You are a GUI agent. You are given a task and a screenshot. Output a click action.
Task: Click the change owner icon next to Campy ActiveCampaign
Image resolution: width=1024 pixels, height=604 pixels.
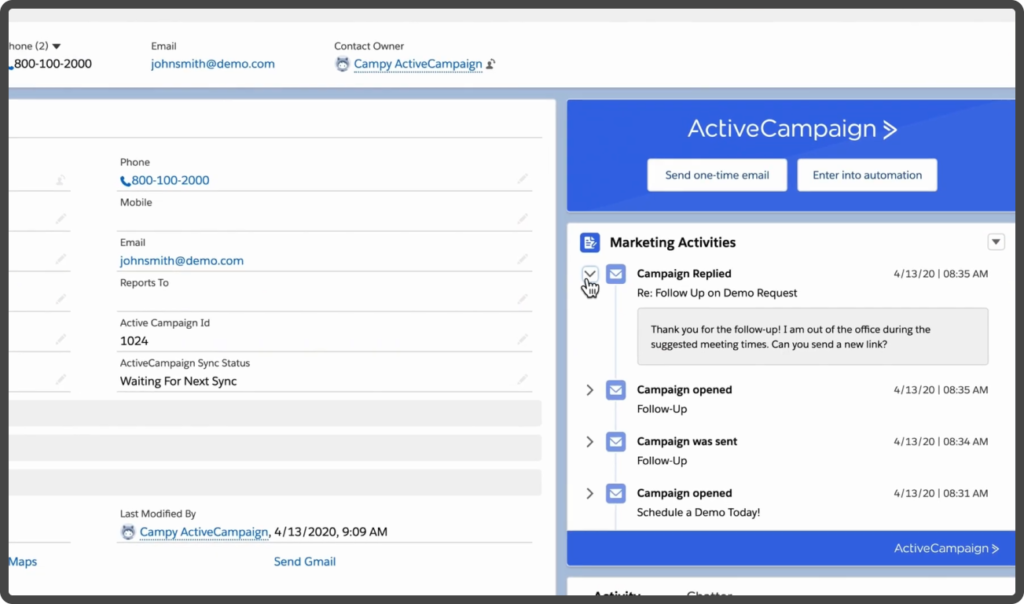pyautogui.click(x=490, y=64)
